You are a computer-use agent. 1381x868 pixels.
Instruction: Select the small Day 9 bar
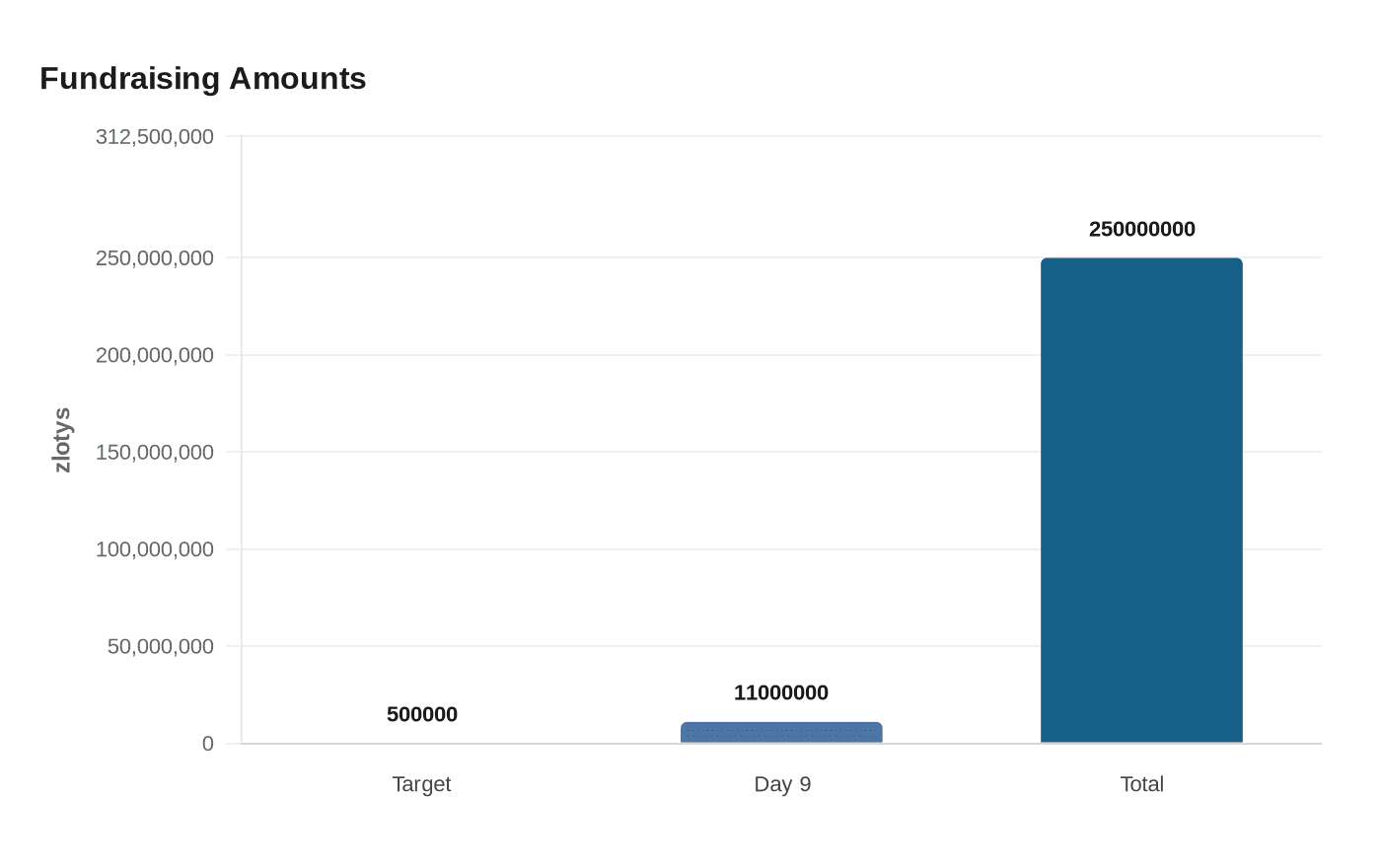(781, 733)
